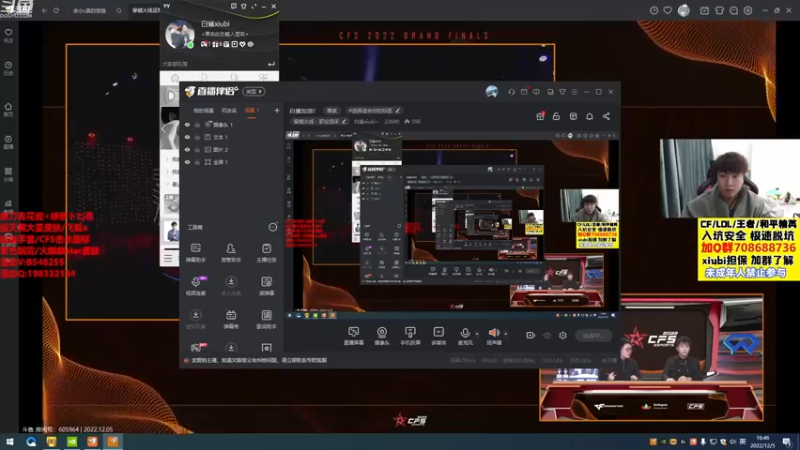The height and width of the screenshot is (450, 800).
Task: Hide the 文本 1 layer
Action: [x=187, y=137]
